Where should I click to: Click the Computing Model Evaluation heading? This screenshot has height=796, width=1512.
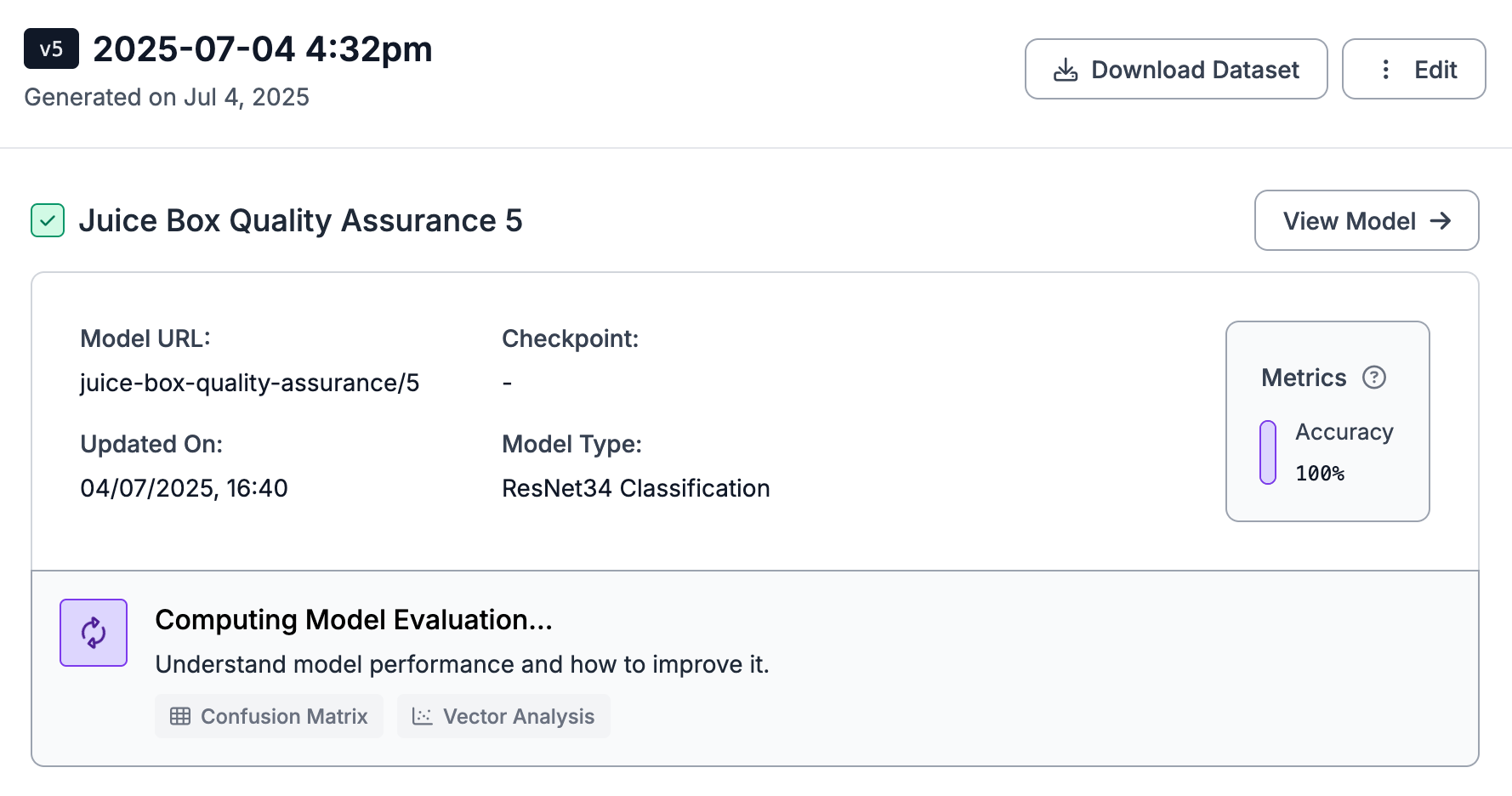(354, 620)
